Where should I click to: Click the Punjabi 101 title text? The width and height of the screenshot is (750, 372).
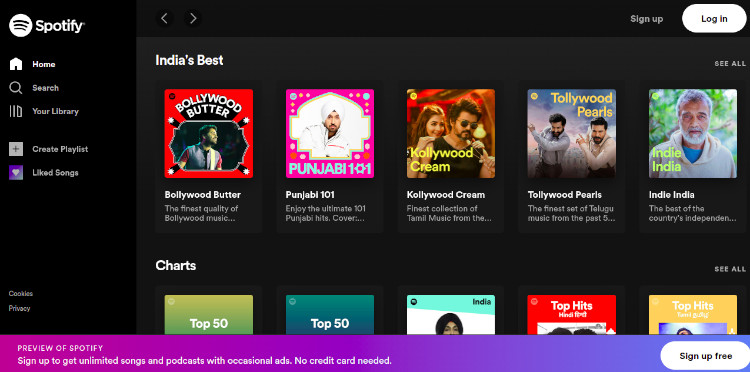(310, 195)
